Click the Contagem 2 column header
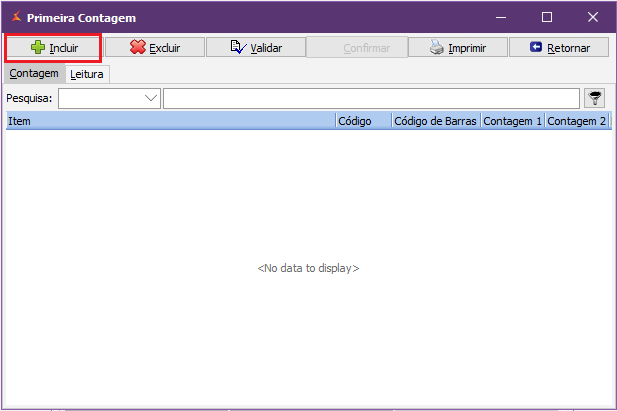The width and height of the screenshot is (617, 411). (576, 121)
